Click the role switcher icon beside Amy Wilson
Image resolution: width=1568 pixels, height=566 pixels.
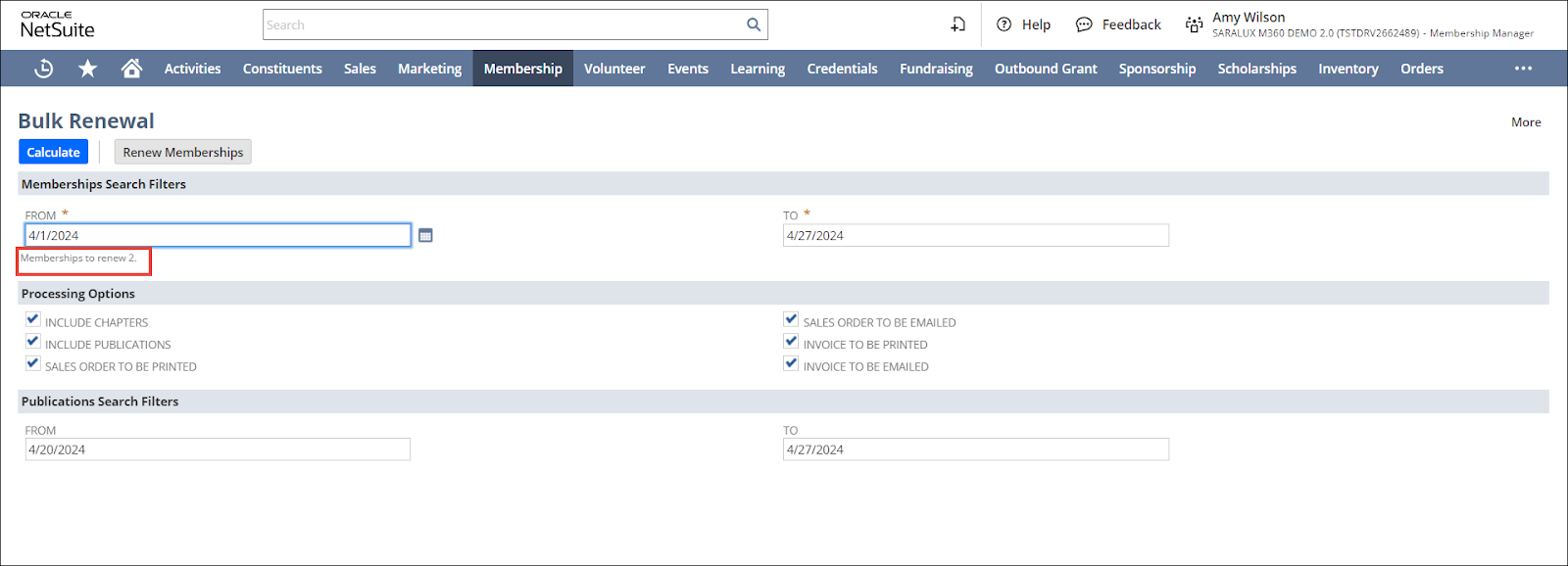click(1194, 24)
